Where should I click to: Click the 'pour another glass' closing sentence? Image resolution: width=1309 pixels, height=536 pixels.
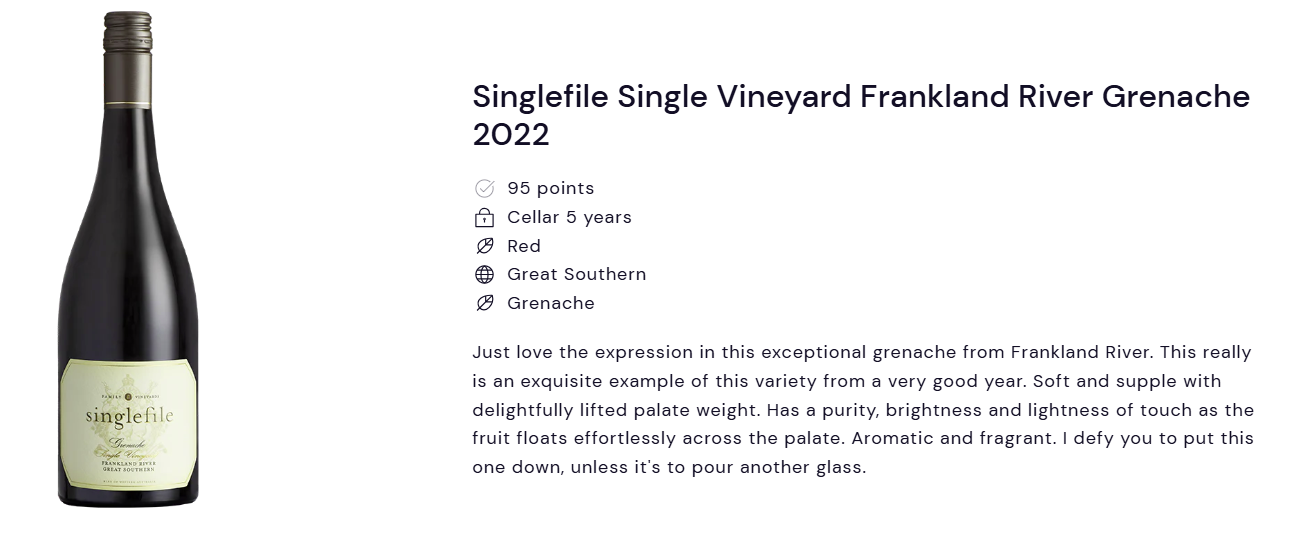pyautogui.click(x=669, y=467)
